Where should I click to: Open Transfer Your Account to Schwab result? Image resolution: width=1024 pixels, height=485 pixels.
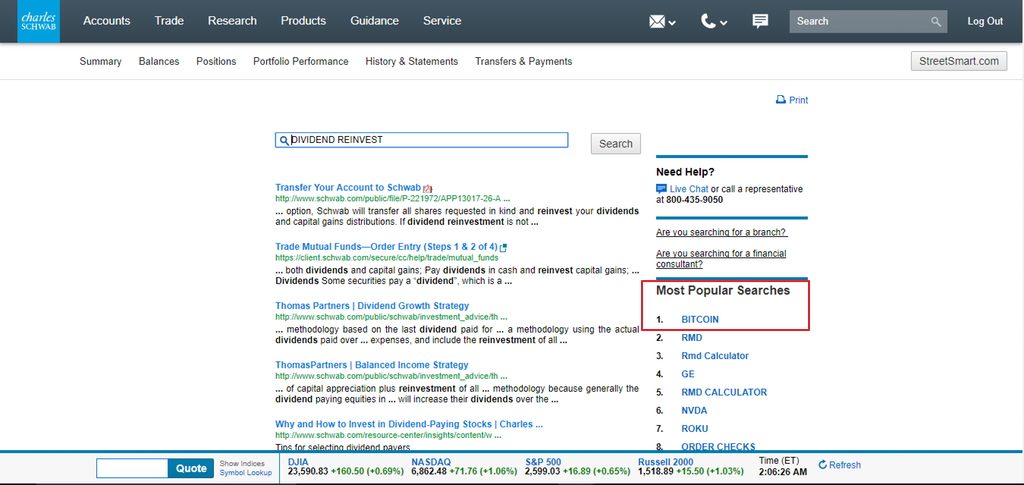tap(348, 187)
